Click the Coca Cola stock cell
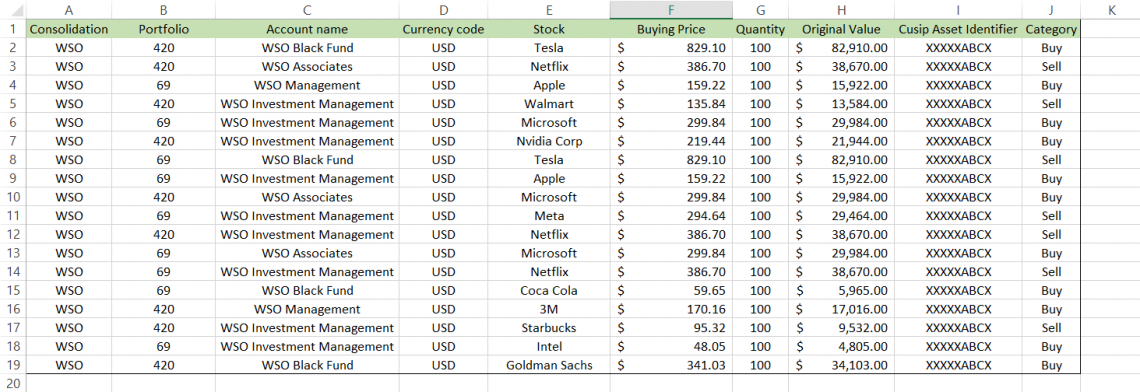 tap(549, 290)
